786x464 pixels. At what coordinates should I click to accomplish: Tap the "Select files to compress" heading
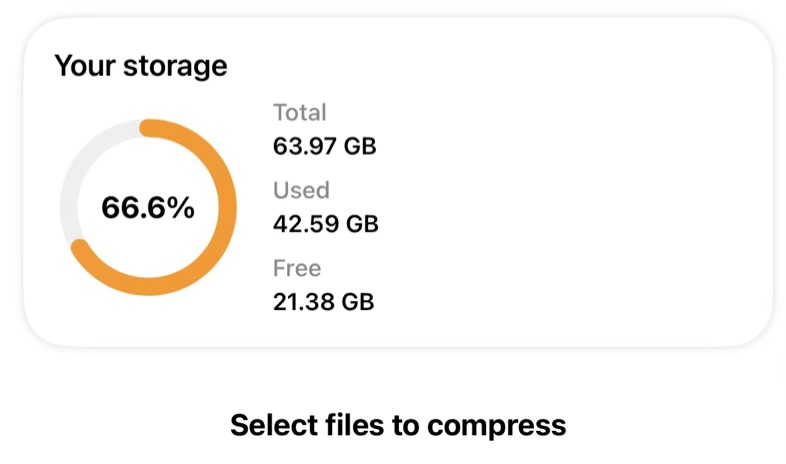pos(398,425)
